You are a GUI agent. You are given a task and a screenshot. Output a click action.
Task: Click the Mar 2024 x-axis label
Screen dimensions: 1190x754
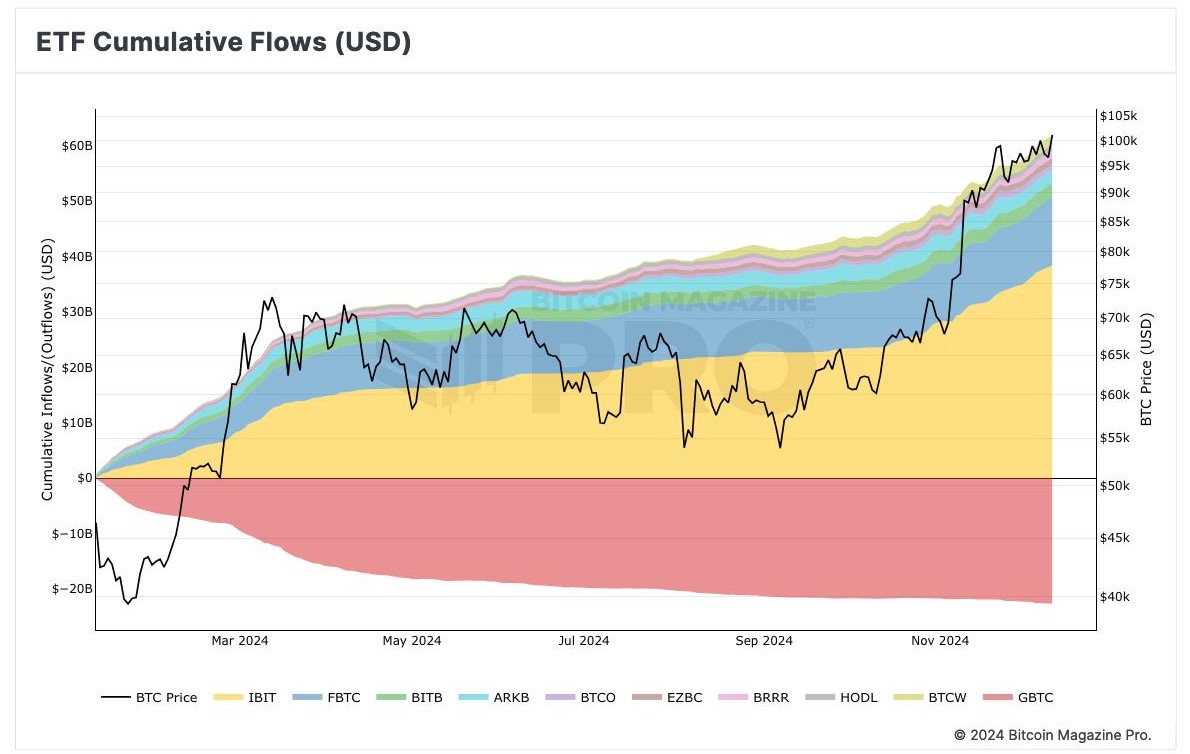[x=240, y=641]
